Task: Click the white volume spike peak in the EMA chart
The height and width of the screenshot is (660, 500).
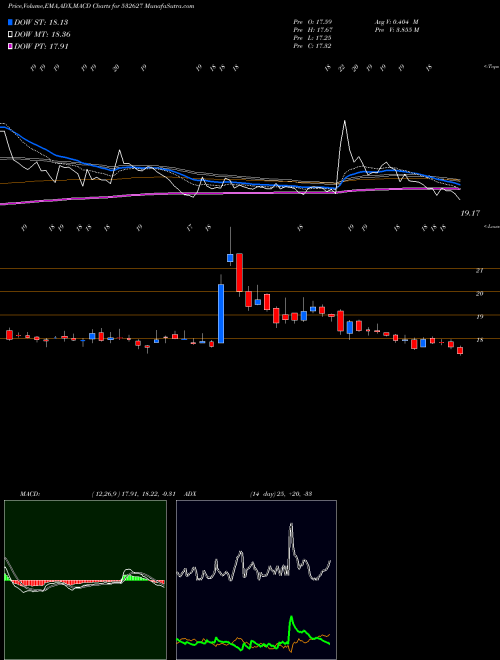Action: 345,122
